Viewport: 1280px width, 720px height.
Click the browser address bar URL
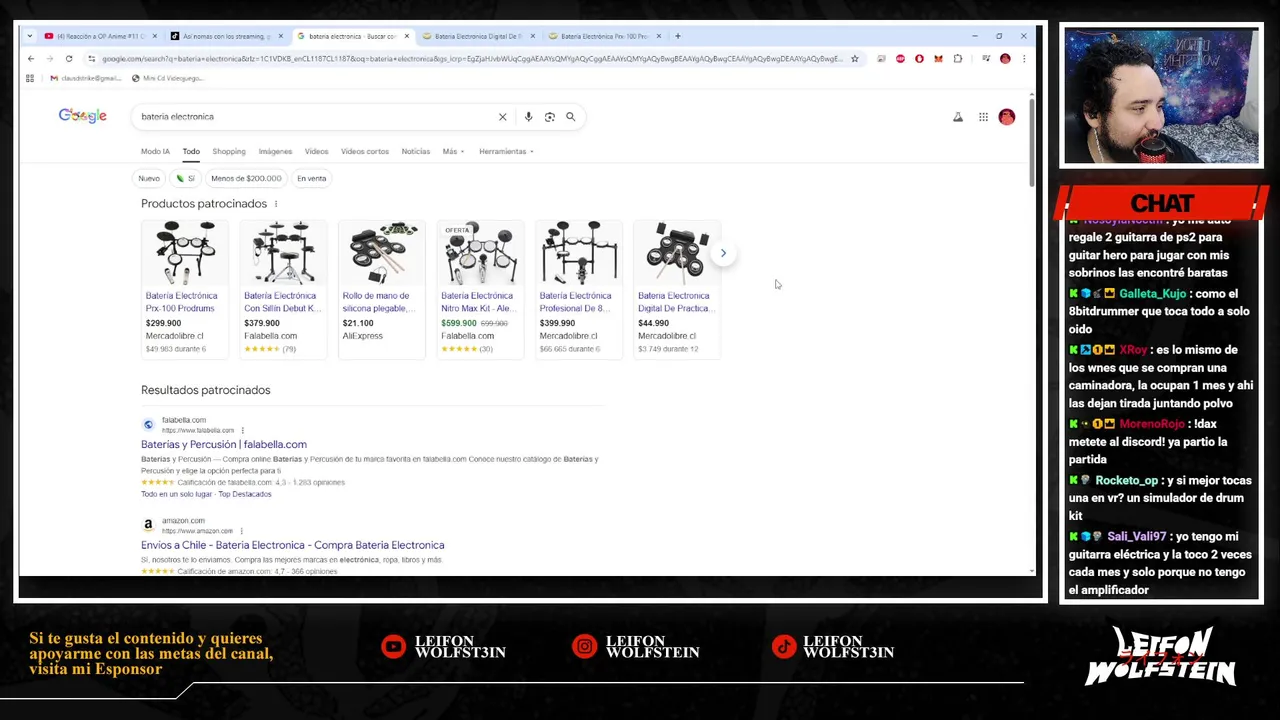click(x=470, y=58)
